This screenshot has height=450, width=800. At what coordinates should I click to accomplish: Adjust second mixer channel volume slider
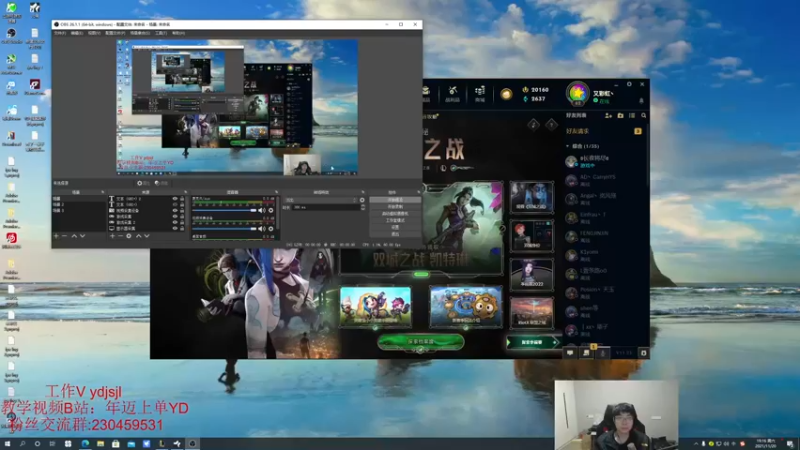click(224, 229)
